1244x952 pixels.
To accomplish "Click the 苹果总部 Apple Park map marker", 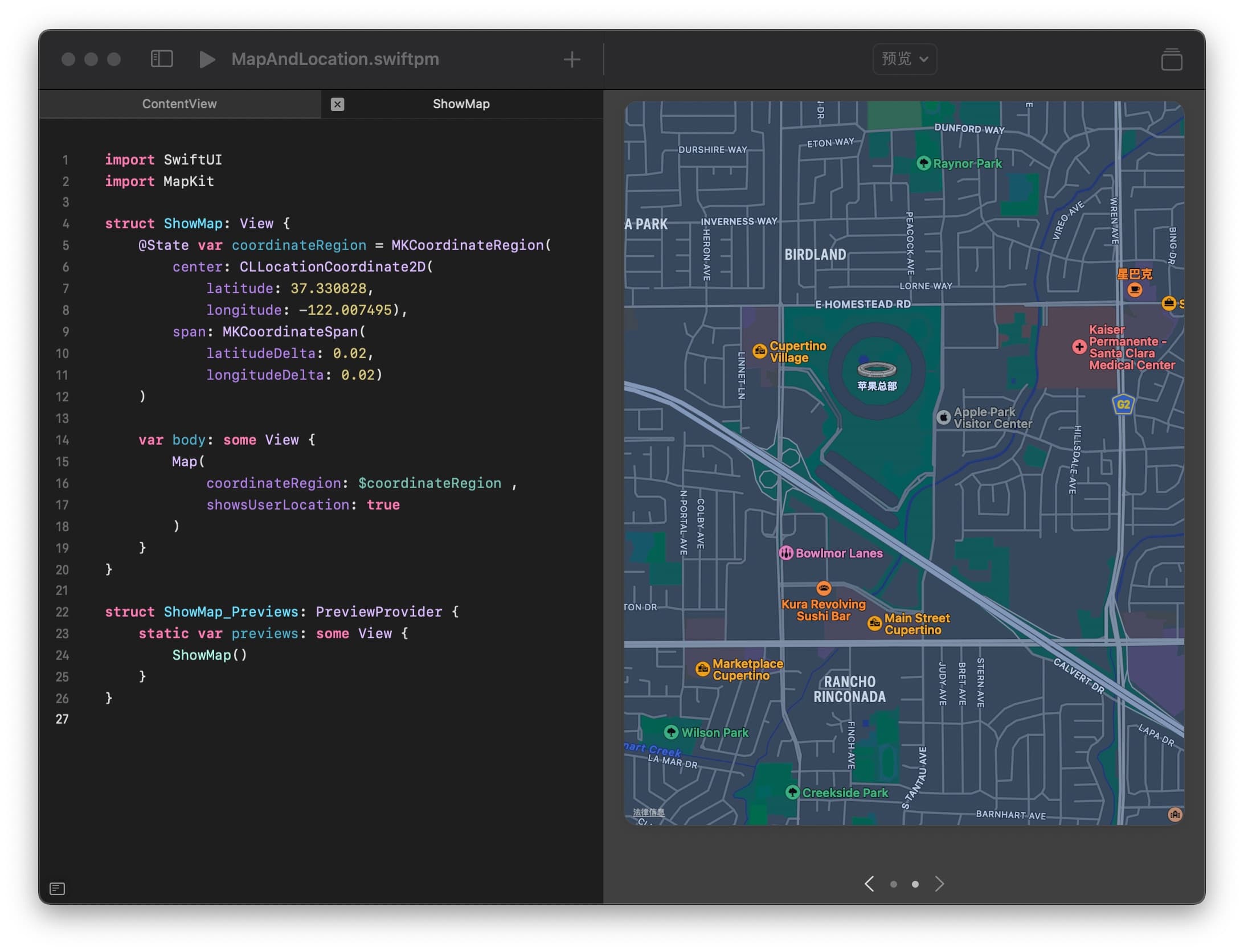I will coord(877,371).
